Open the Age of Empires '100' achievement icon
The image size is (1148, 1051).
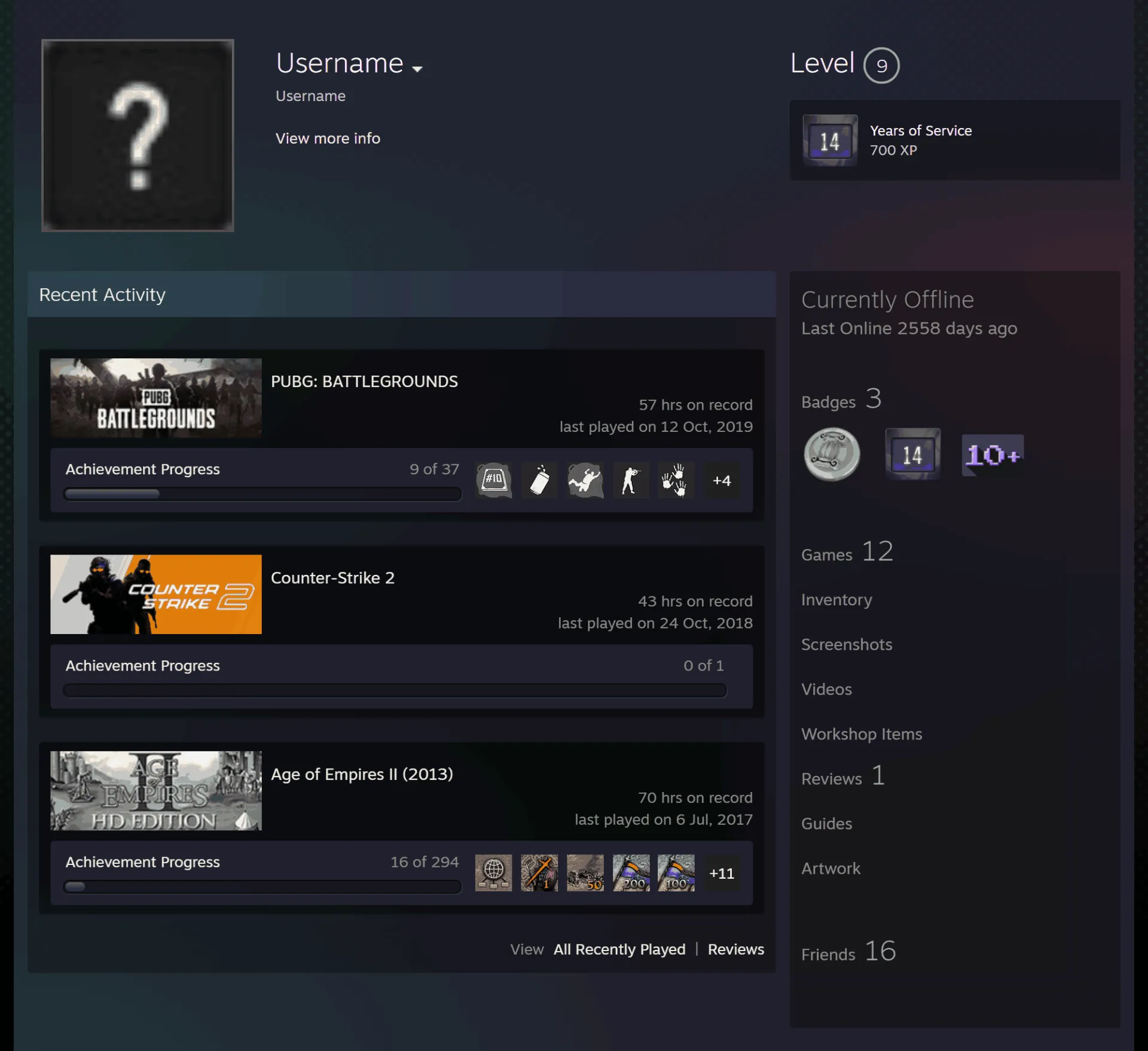coord(676,873)
